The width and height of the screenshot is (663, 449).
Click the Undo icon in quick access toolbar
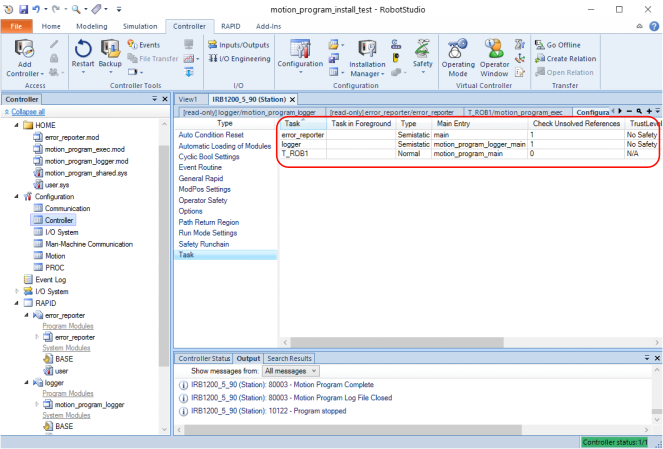click(x=36, y=9)
